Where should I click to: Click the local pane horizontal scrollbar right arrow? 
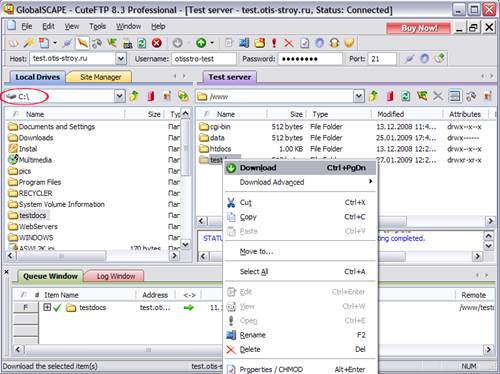coord(174,256)
